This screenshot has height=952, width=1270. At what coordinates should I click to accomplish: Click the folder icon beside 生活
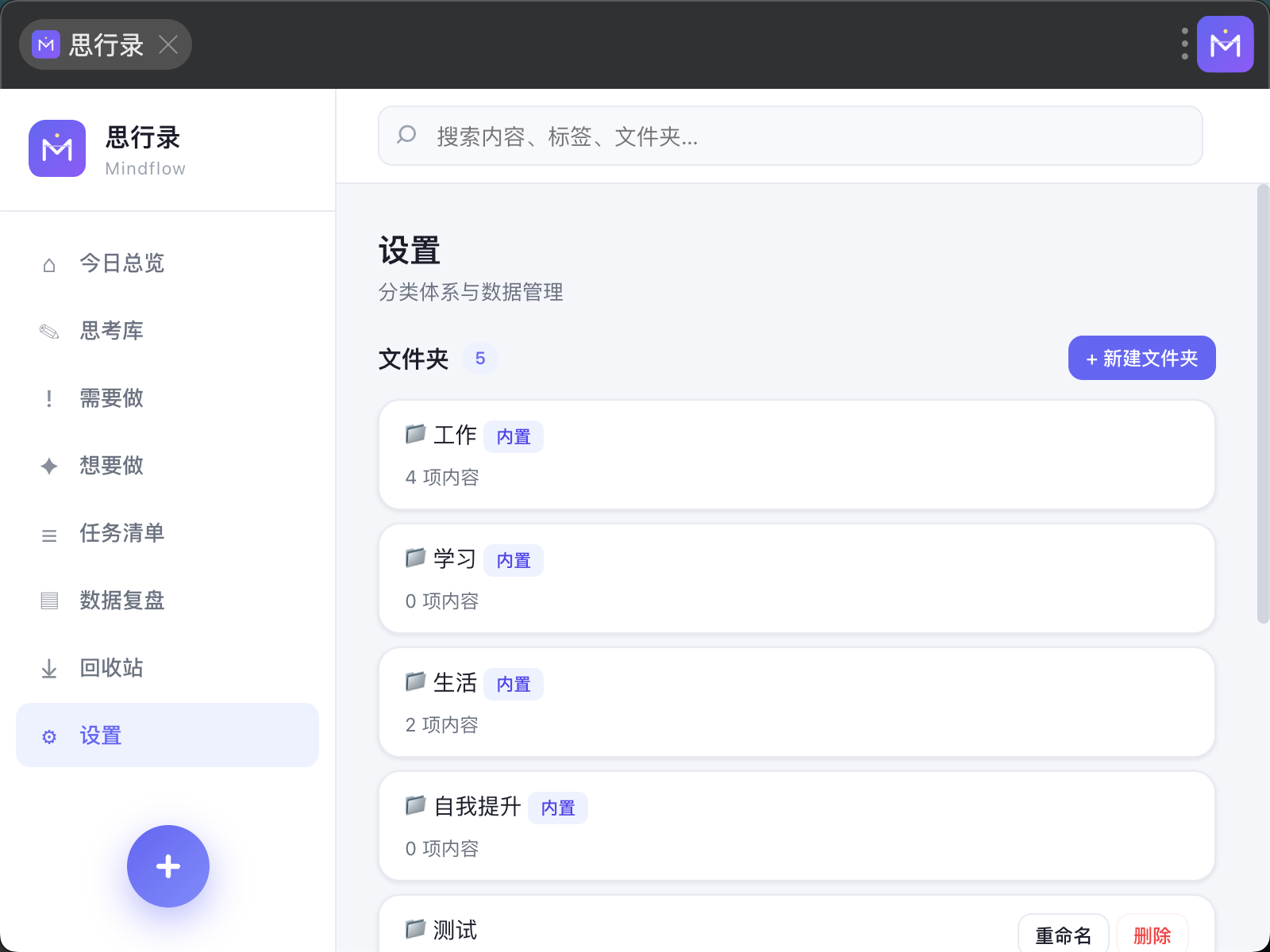[416, 681]
